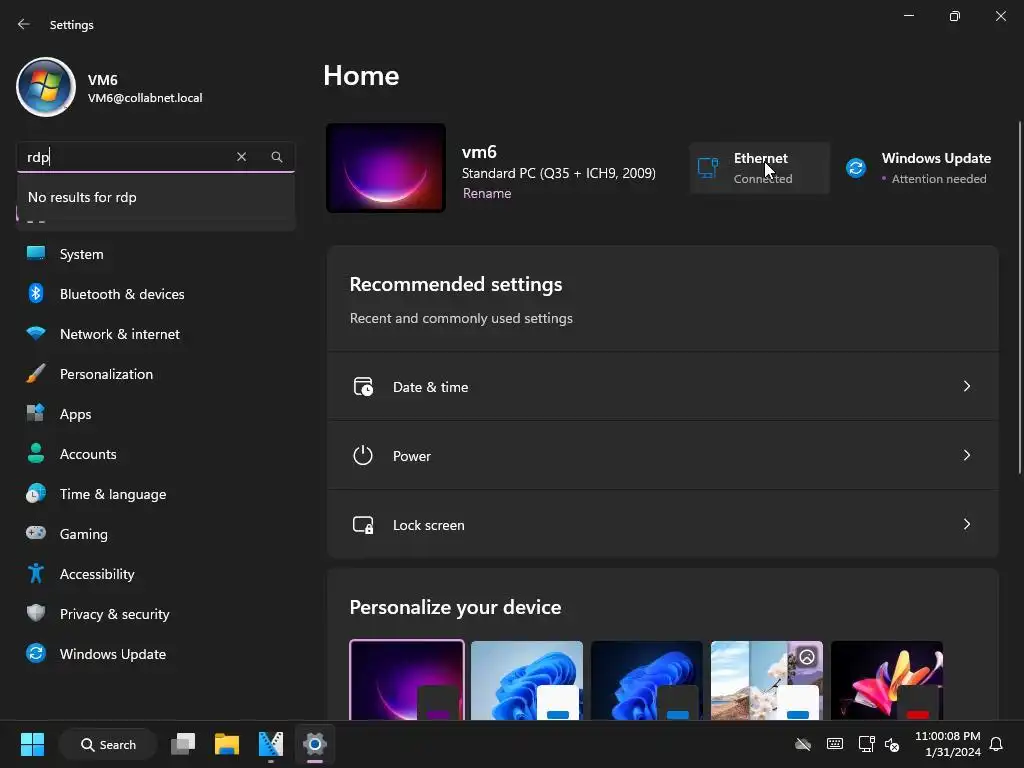Open Accounts settings page
Viewport: 1024px width, 768px height.
(156, 454)
